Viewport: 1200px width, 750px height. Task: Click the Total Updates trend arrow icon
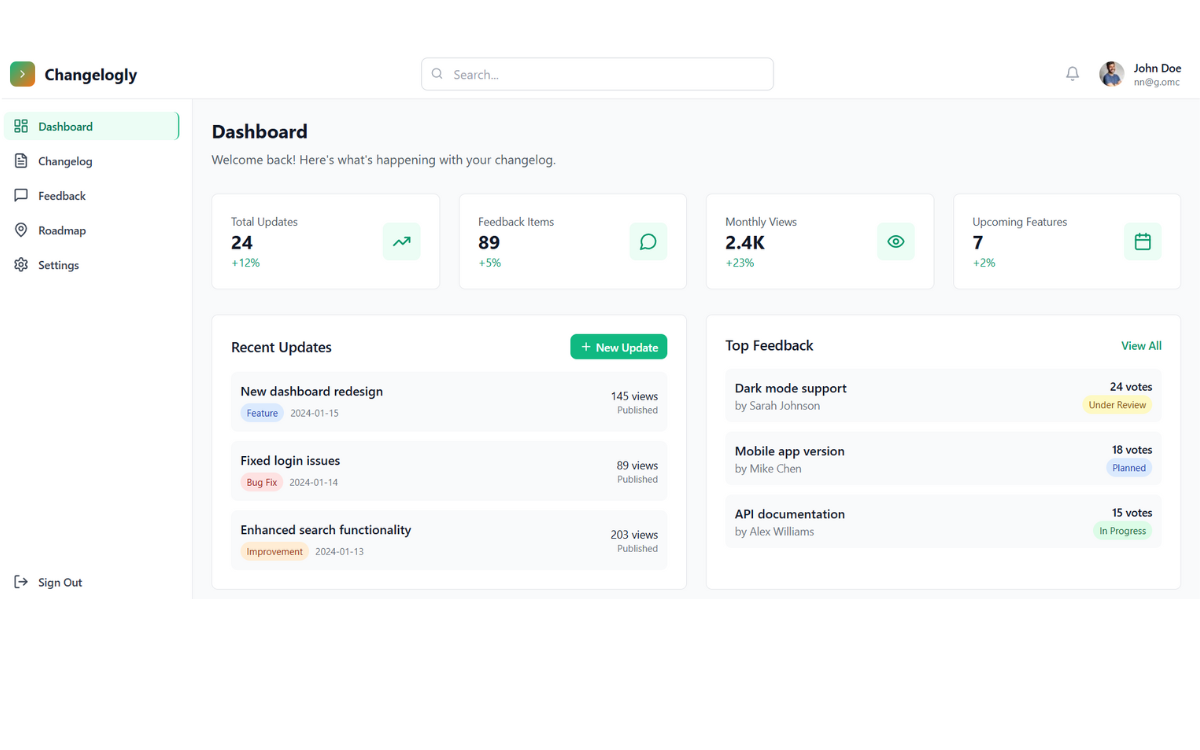click(x=401, y=242)
